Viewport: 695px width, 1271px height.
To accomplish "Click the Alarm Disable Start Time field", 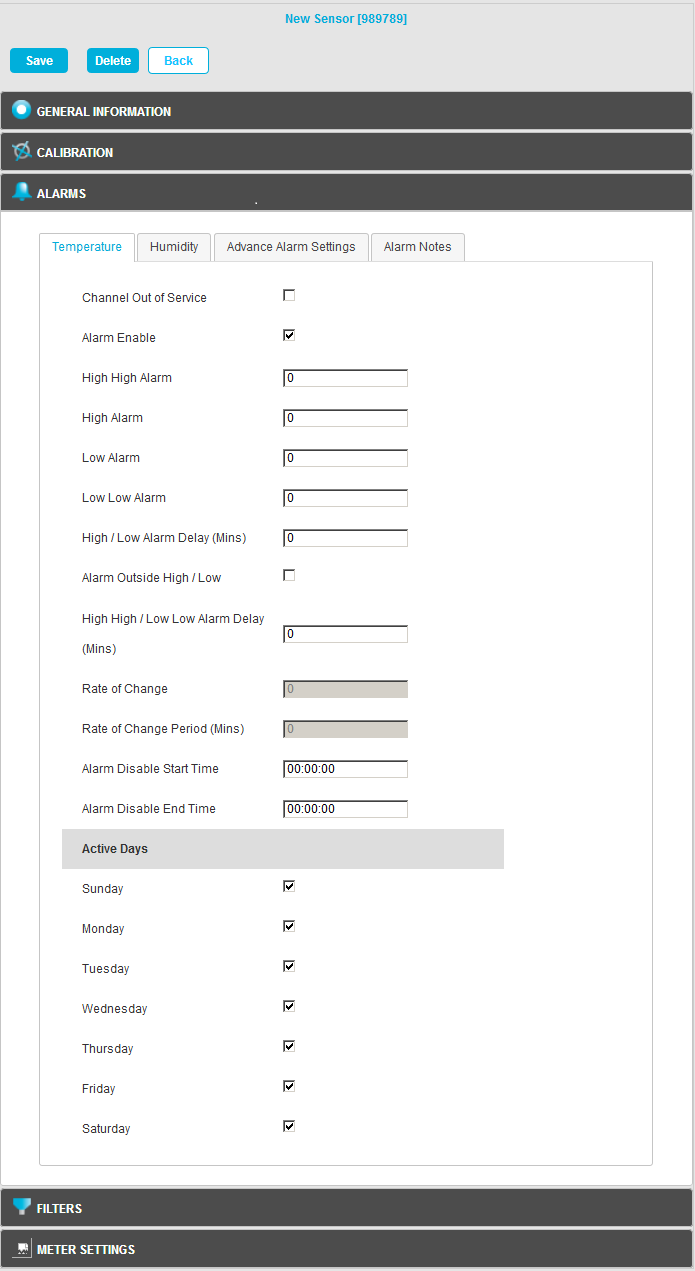I will [345, 769].
